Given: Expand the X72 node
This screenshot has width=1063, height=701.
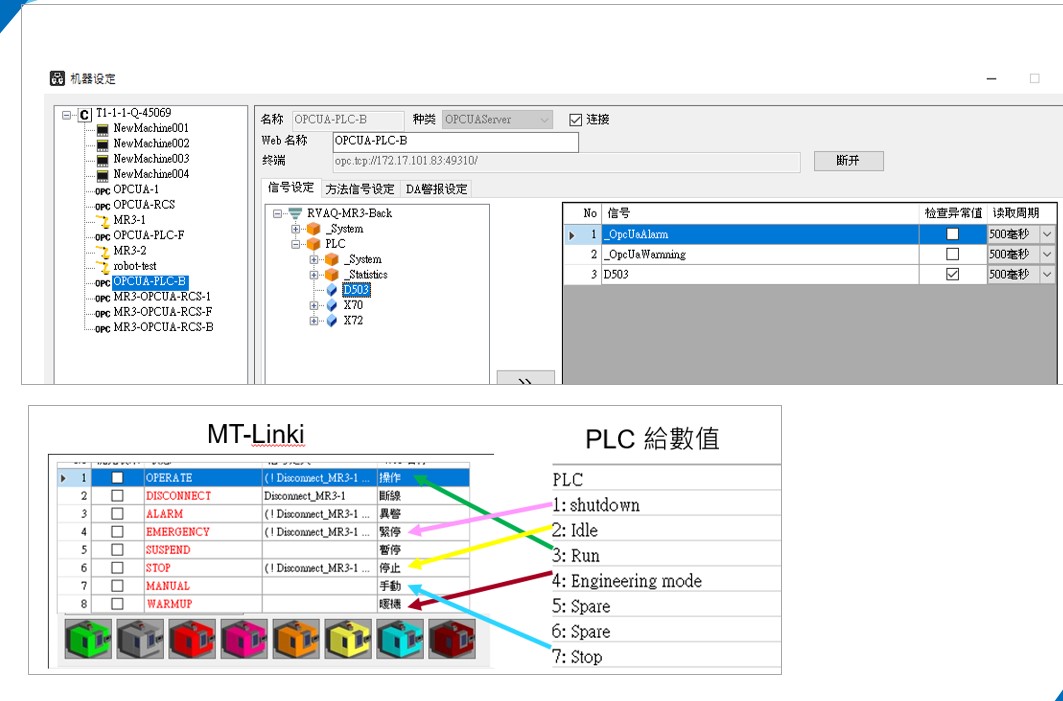Looking at the screenshot, I should pyautogui.click(x=314, y=321).
